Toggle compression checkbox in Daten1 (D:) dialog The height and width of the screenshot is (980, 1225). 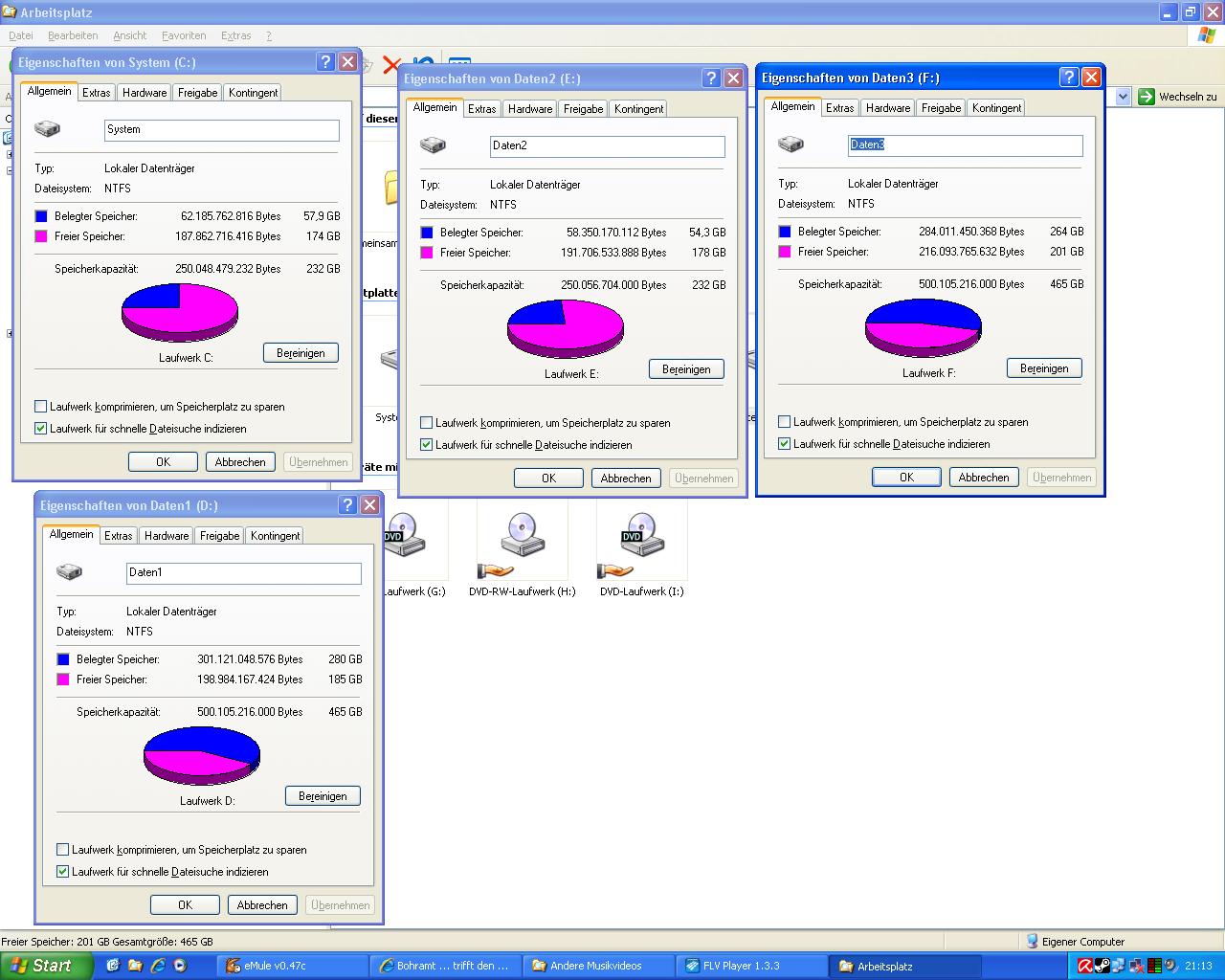coord(63,850)
